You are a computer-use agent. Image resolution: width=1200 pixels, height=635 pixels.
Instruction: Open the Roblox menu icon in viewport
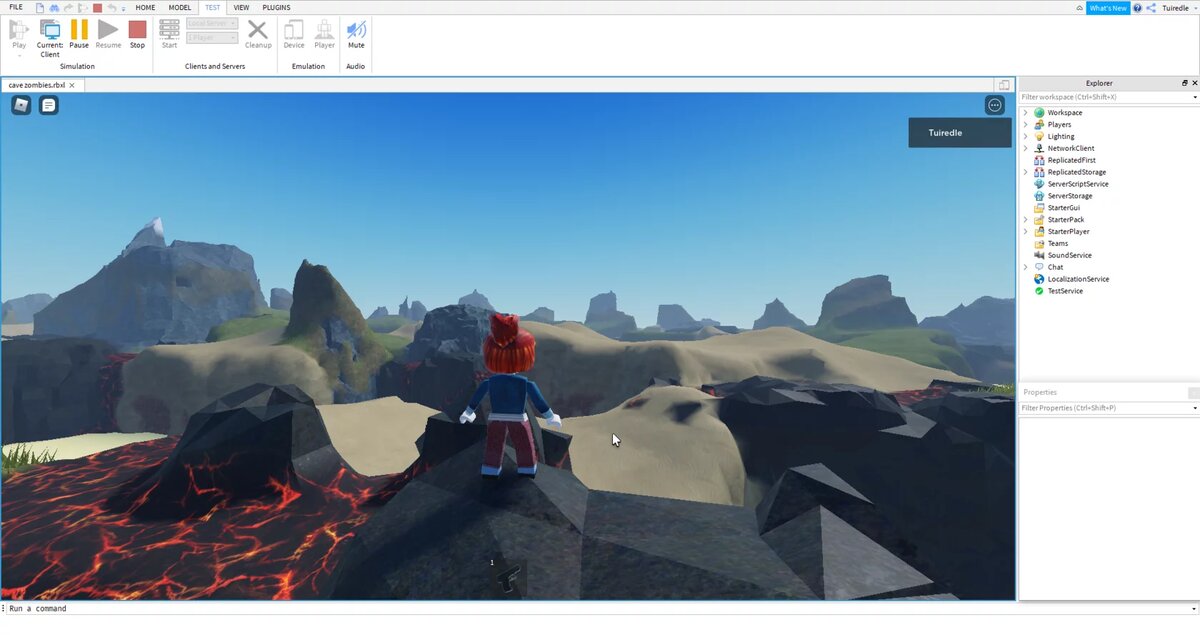pos(21,105)
